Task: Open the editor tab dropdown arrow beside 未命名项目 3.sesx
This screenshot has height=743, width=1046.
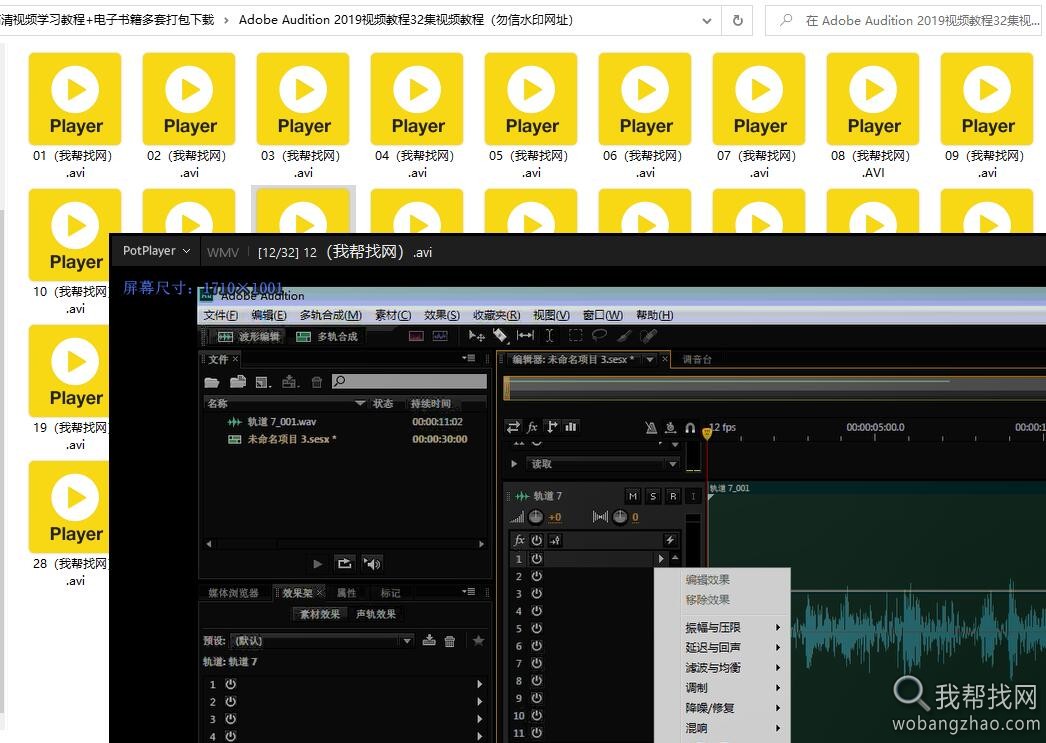Action: 649,359
